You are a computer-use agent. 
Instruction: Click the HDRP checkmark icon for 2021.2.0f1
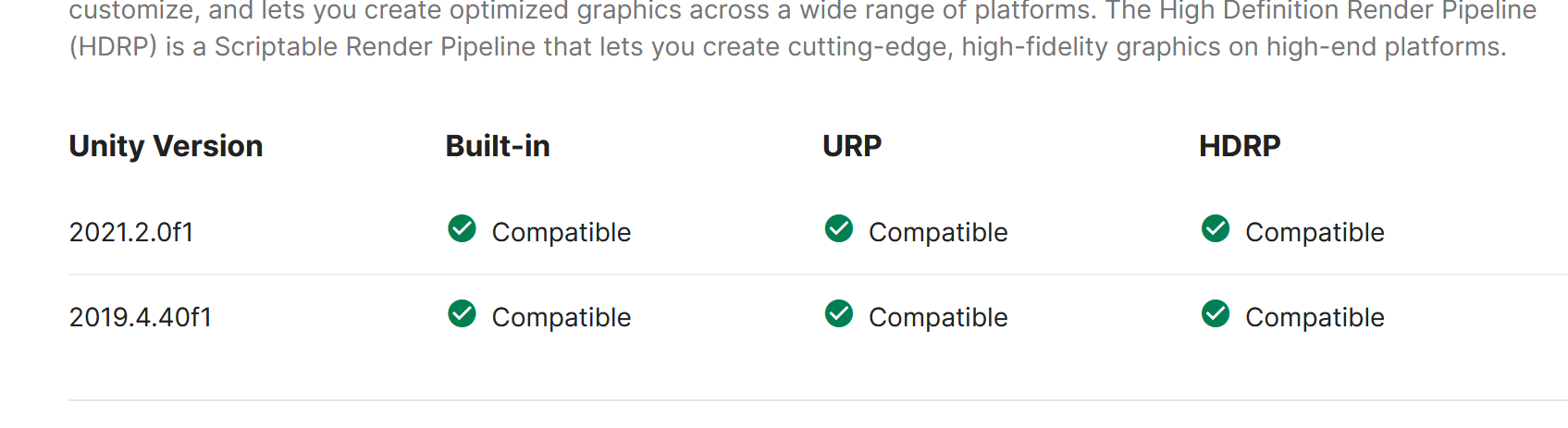click(x=1216, y=228)
